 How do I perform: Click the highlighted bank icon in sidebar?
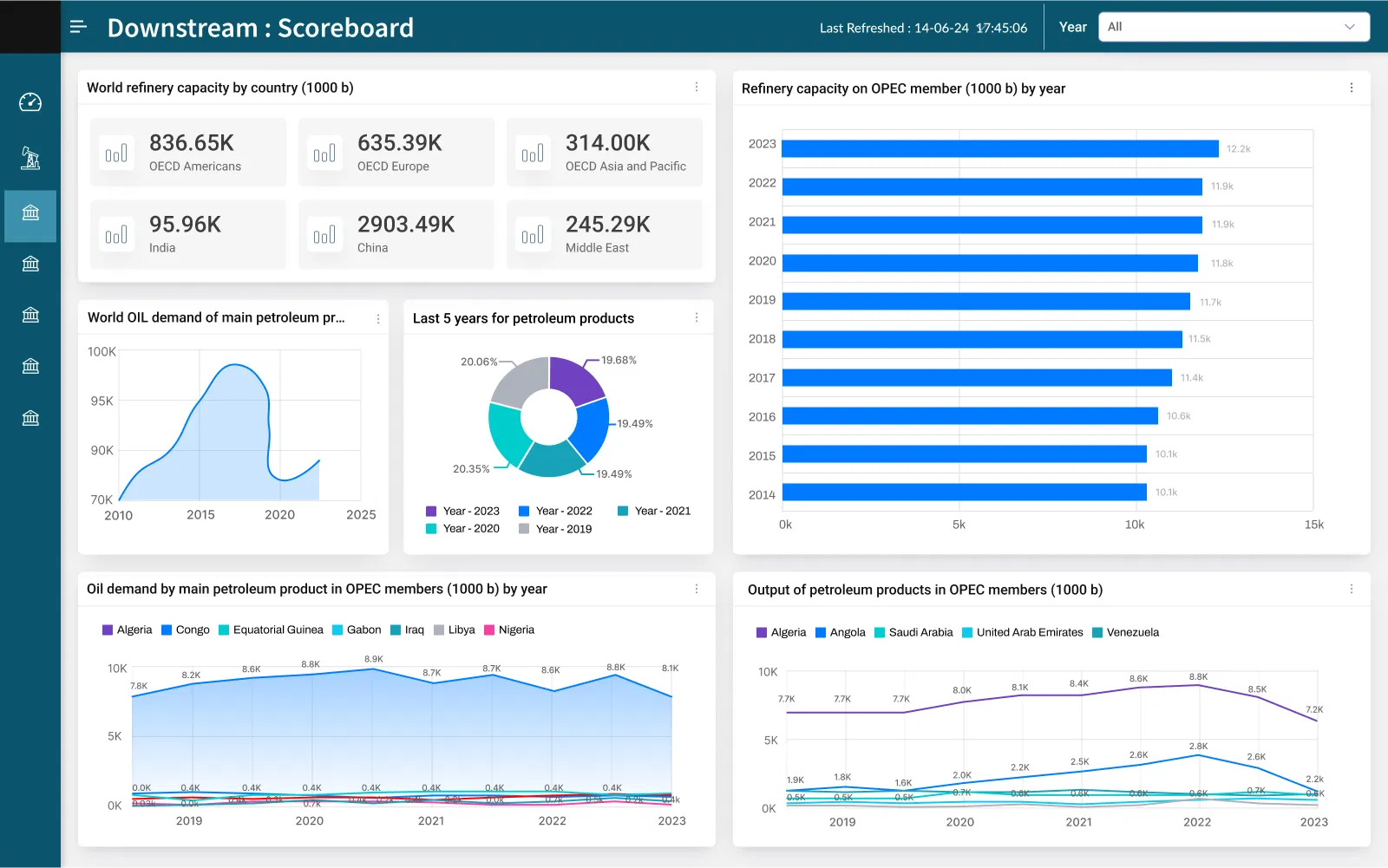tap(30, 213)
